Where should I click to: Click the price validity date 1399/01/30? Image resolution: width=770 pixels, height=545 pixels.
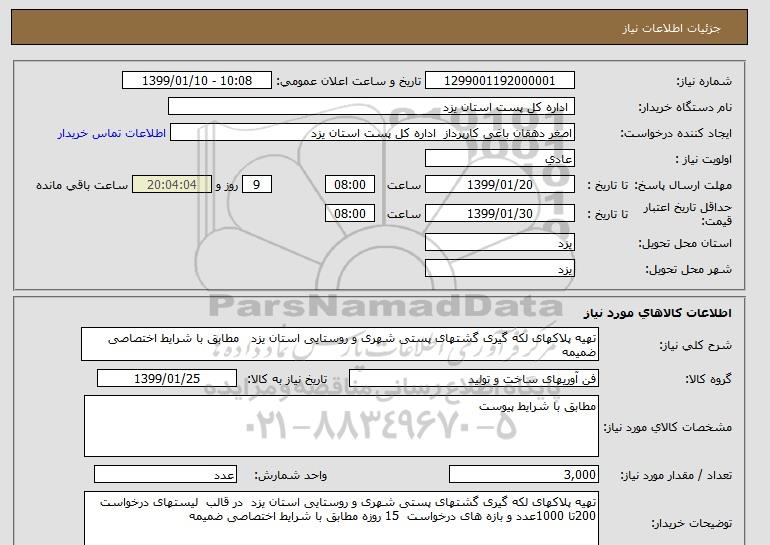point(499,214)
